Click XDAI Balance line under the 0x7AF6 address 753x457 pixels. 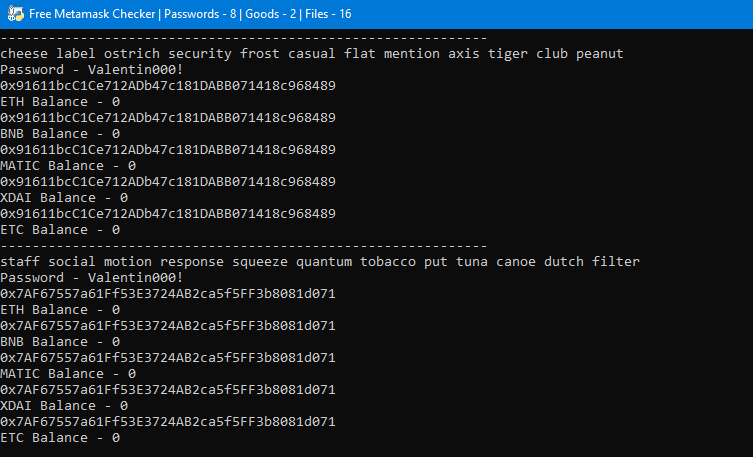[64, 406]
